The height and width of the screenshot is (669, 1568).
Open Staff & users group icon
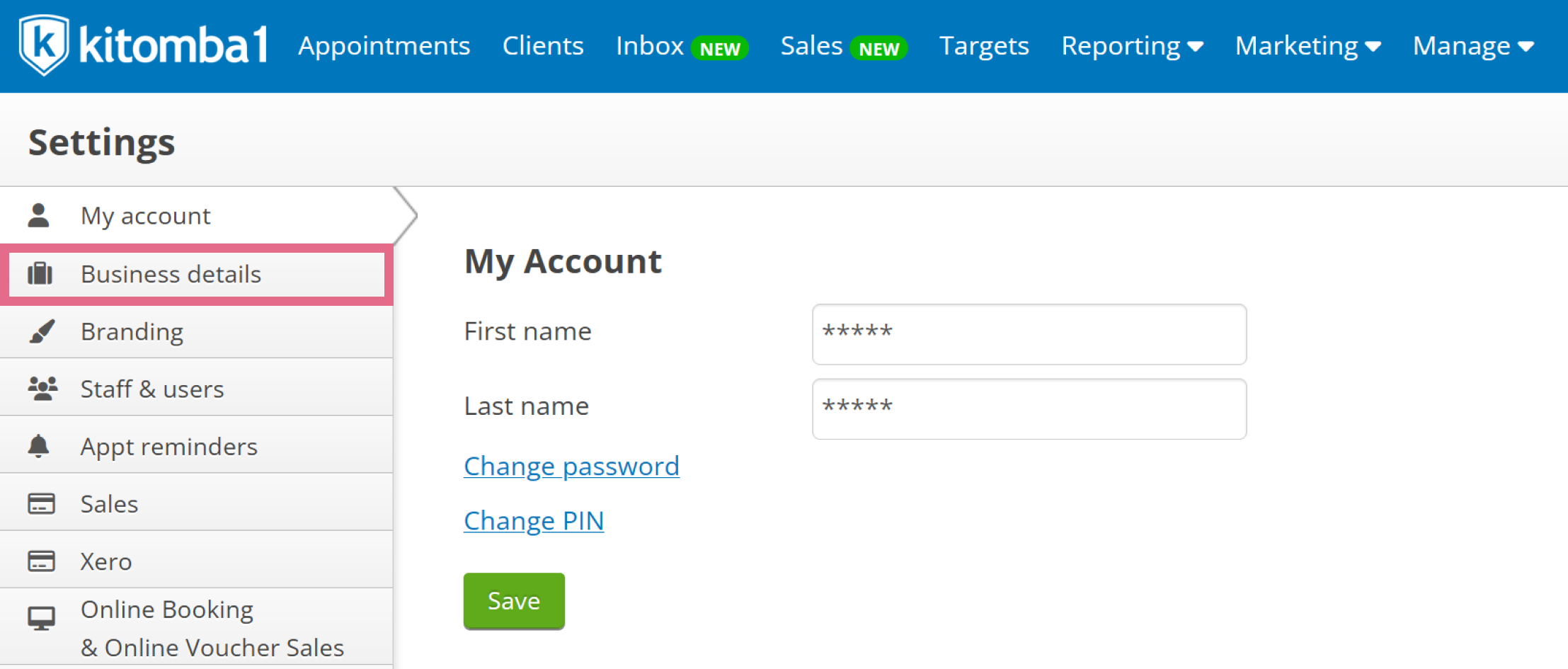[42, 389]
